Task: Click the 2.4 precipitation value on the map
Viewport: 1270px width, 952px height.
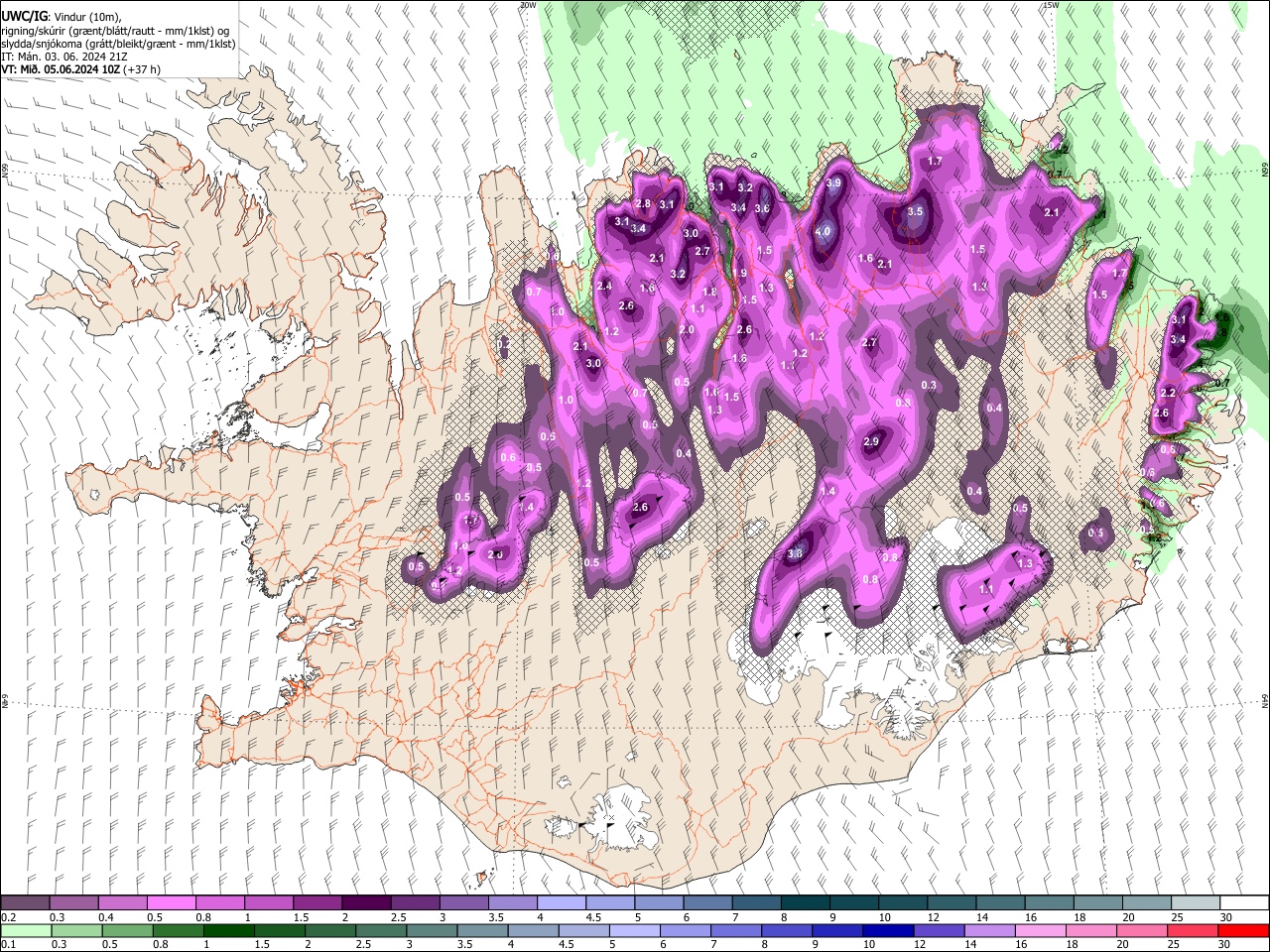Action: tap(604, 286)
